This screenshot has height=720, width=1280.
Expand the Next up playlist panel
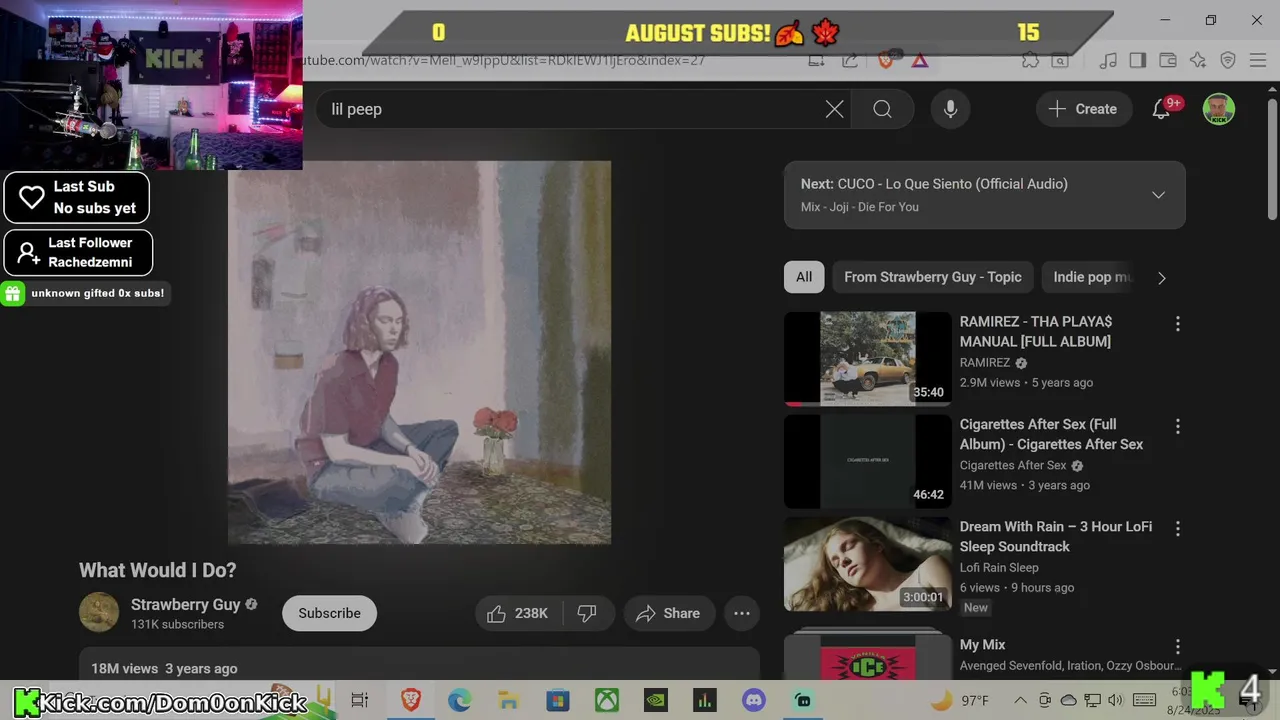coord(1158,195)
